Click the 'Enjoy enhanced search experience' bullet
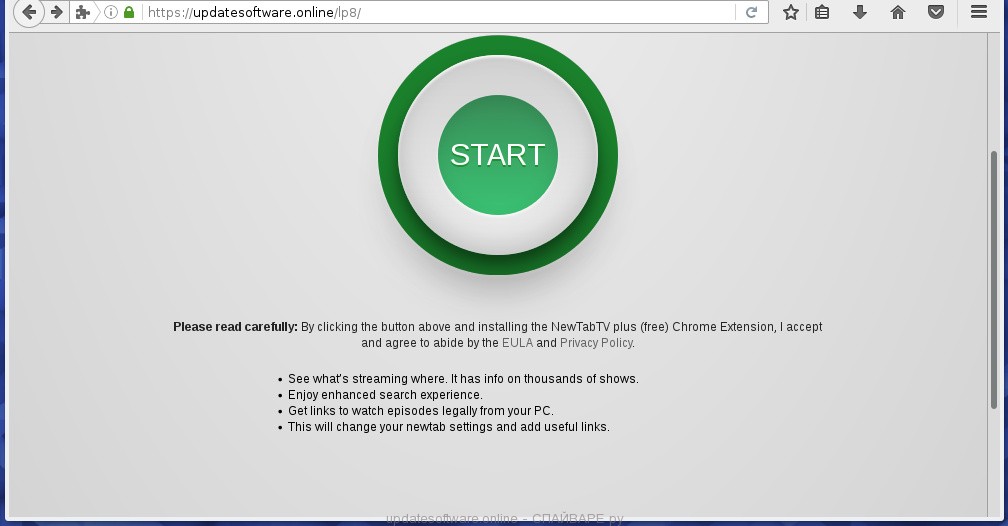The image size is (1008, 526). coord(385,395)
